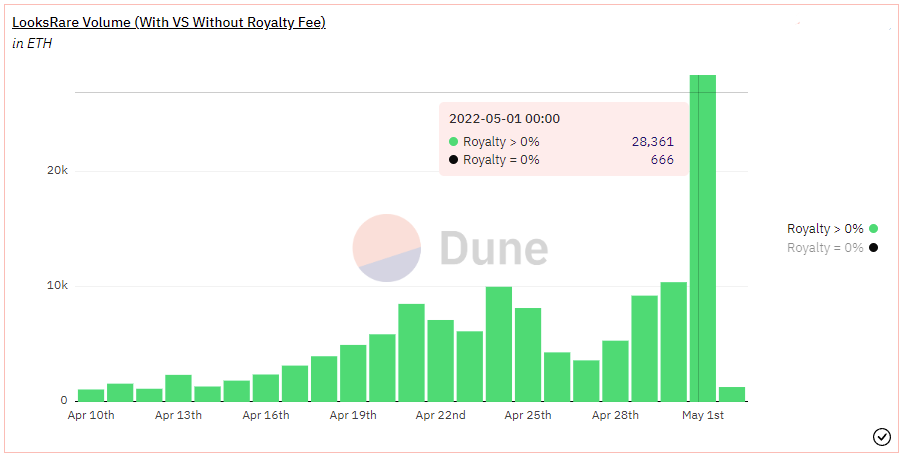Select the tall May 1st highlighted bar

(x=702, y=238)
